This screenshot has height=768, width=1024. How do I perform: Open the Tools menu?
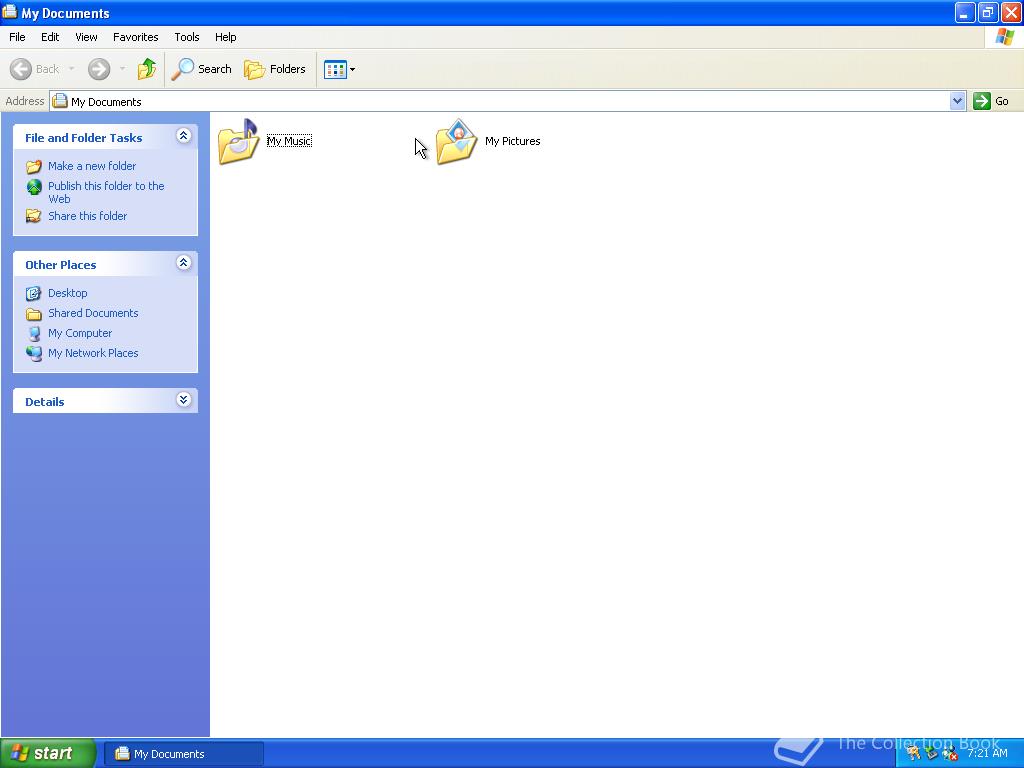coord(187,37)
